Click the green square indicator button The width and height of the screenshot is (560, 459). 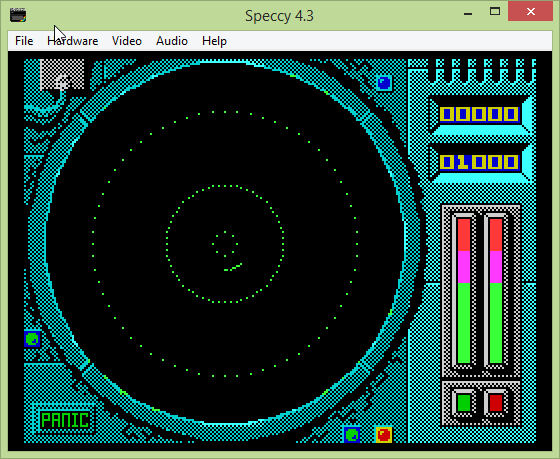pyautogui.click(x=464, y=403)
